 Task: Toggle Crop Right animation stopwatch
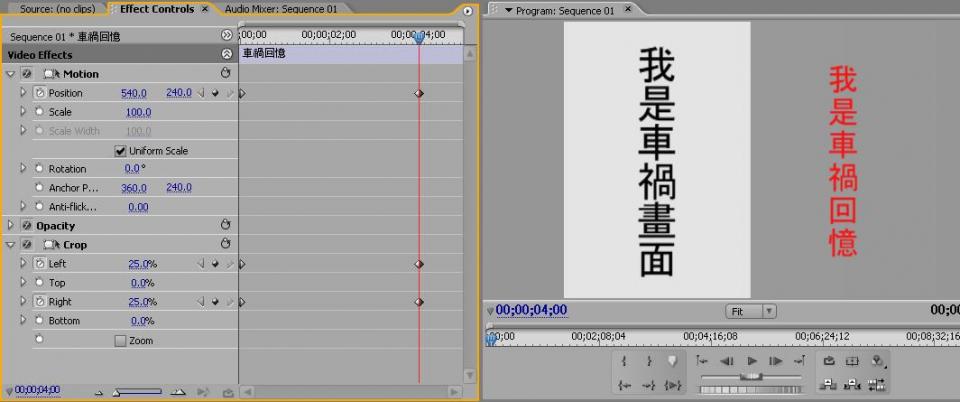pos(40,302)
